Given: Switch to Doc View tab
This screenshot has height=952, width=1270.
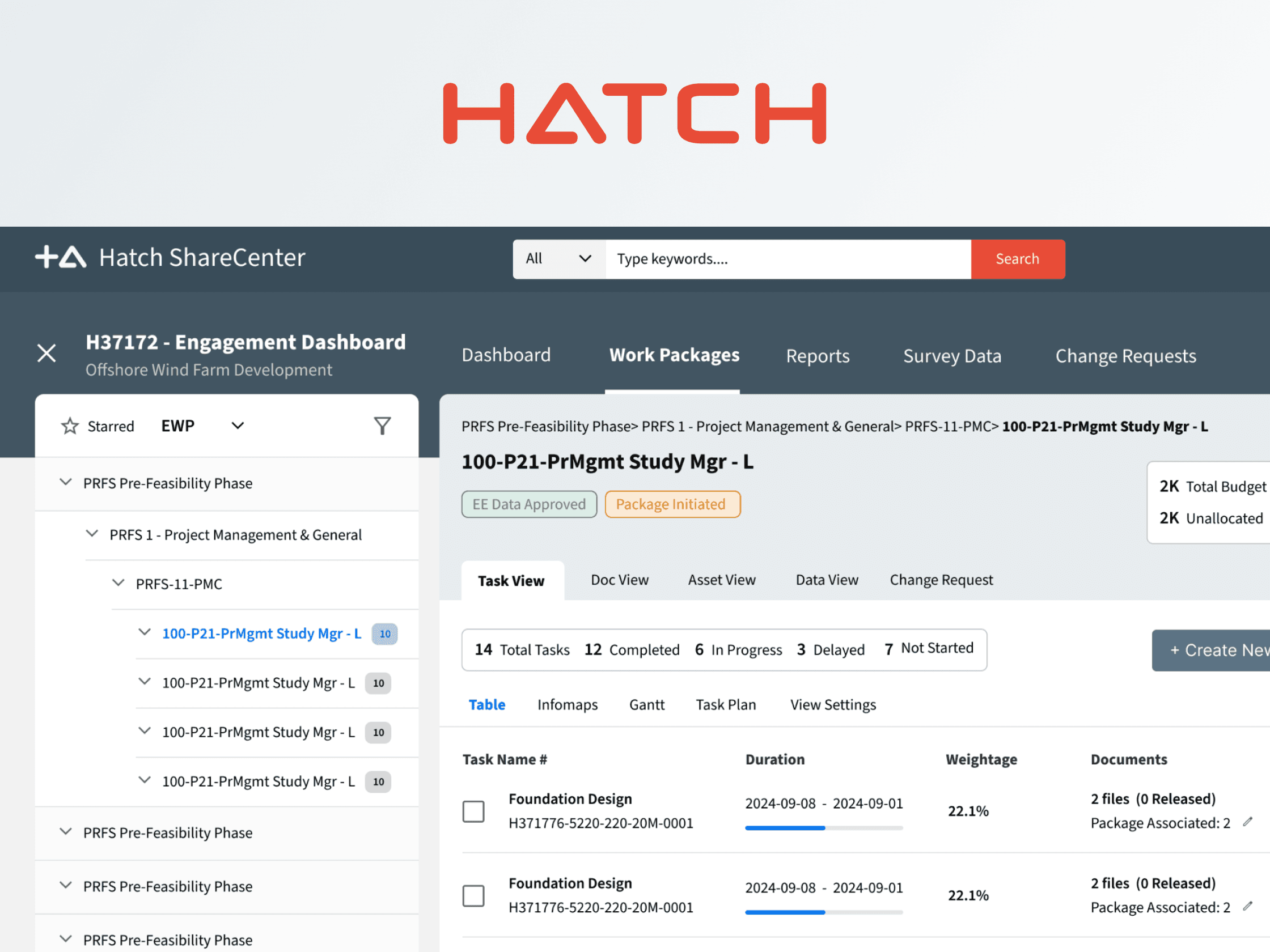Looking at the screenshot, I should tap(620, 580).
